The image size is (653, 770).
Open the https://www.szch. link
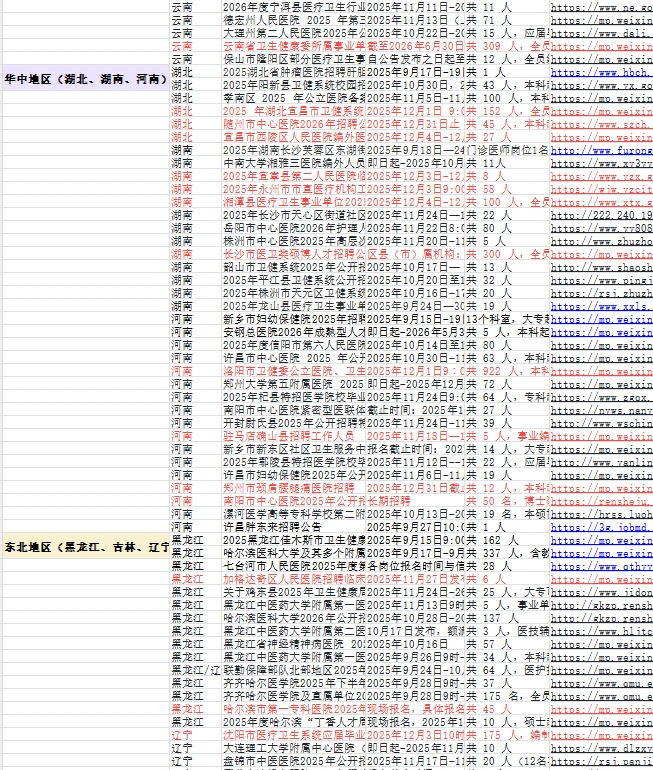[601, 124]
